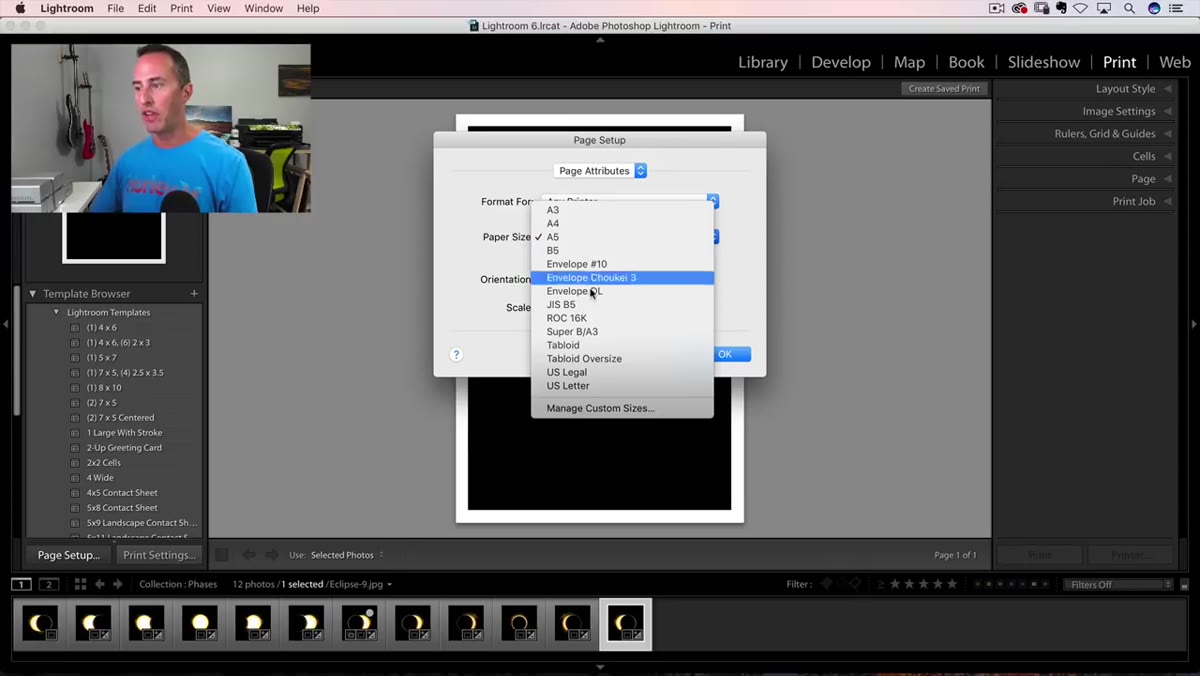Screen dimensions: 1200x676
Task: Select US Letter paper size
Action: pyautogui.click(x=622, y=386)
